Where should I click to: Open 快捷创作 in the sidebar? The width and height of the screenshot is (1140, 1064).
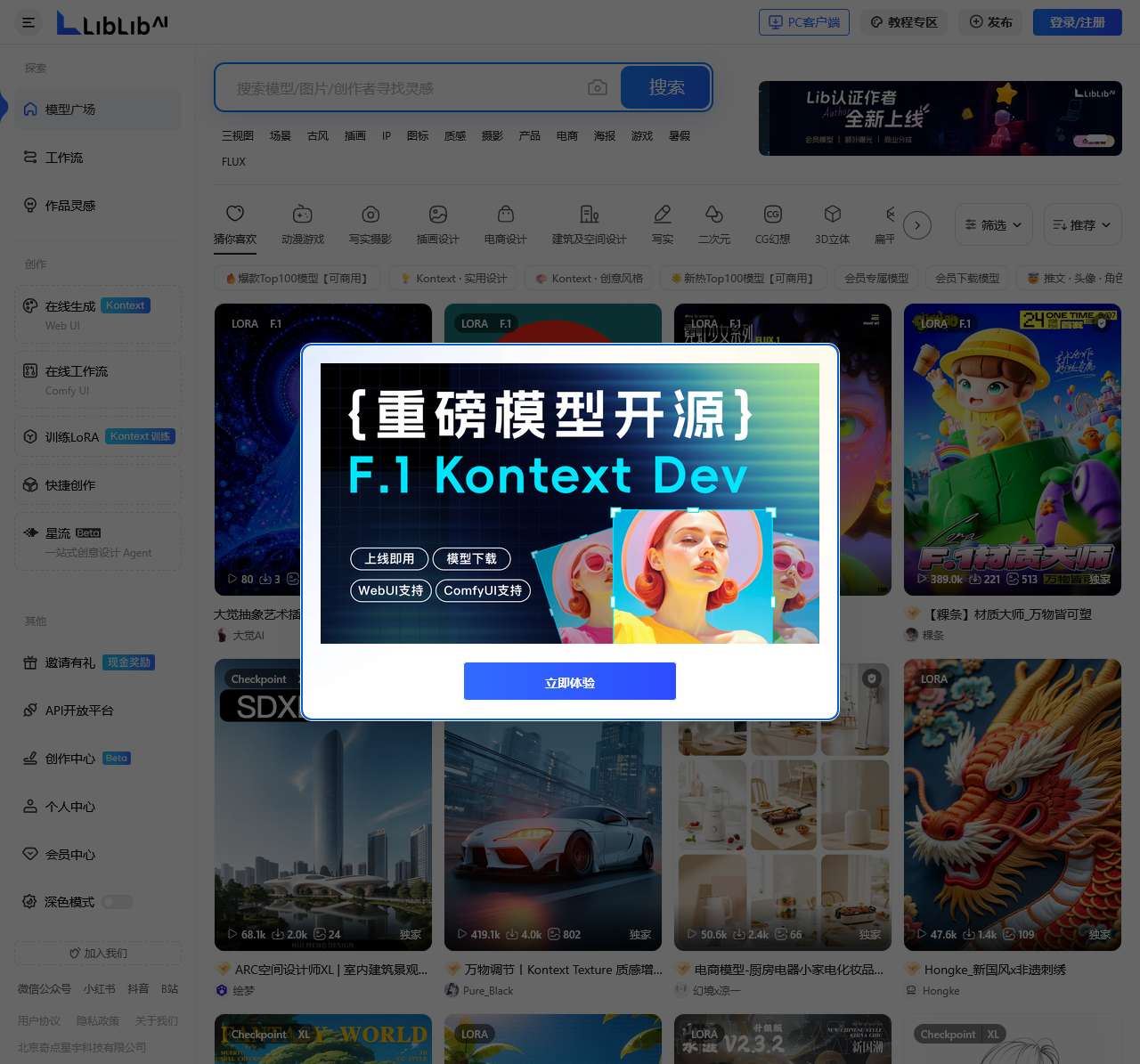point(98,485)
